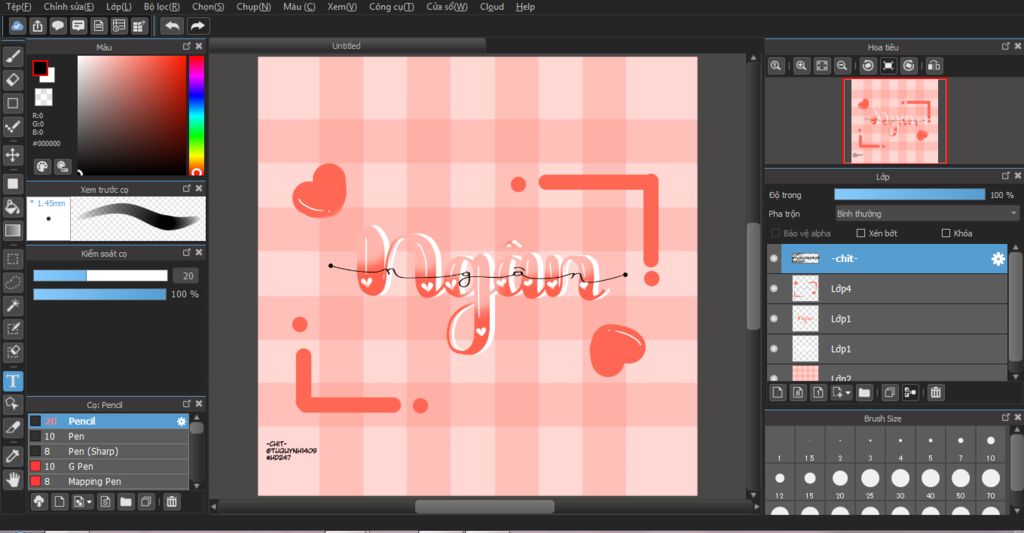Image resolution: width=1024 pixels, height=533 pixels.
Task: Select the Eraser tool
Action: click(x=12, y=80)
